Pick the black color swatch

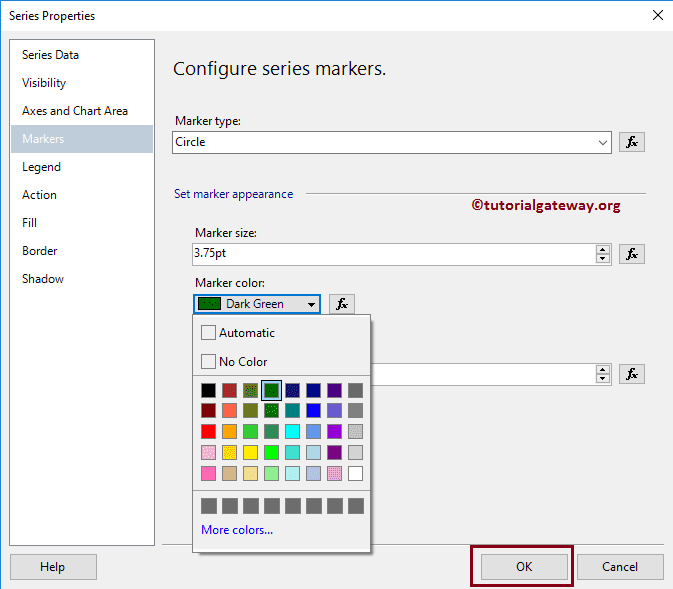[x=208, y=390]
